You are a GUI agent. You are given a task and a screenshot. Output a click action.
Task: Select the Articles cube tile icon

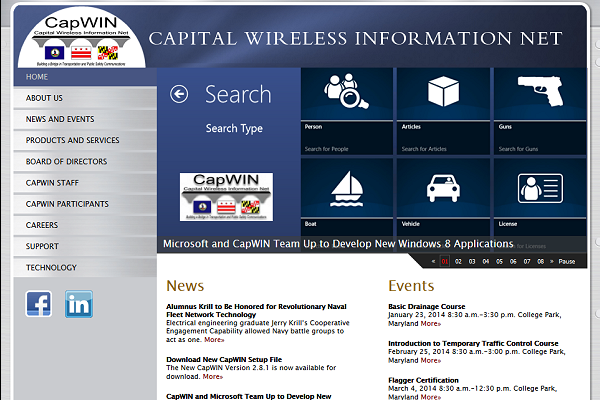click(443, 91)
